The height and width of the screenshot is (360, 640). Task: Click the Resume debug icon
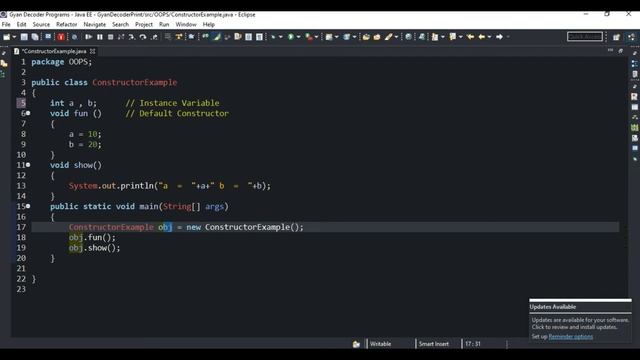89,37
